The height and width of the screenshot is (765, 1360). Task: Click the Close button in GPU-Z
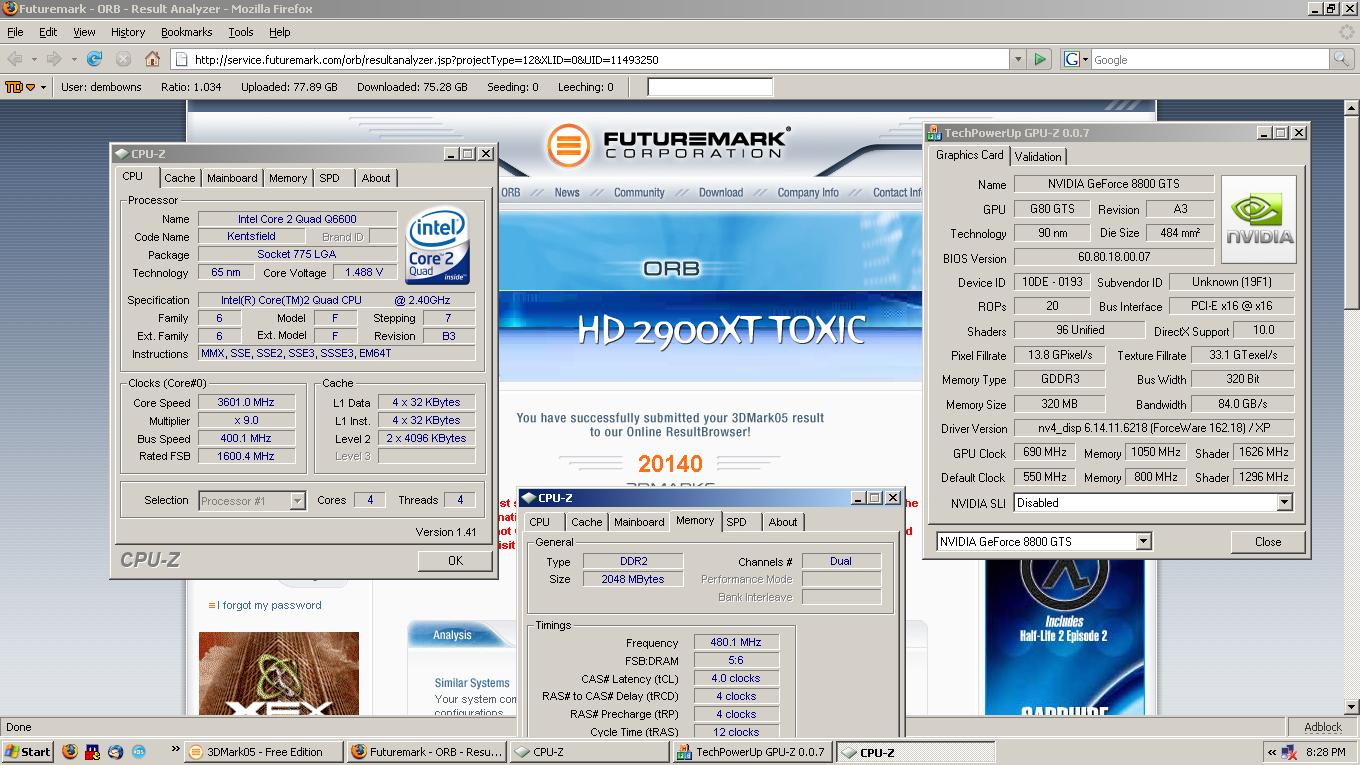point(1268,541)
